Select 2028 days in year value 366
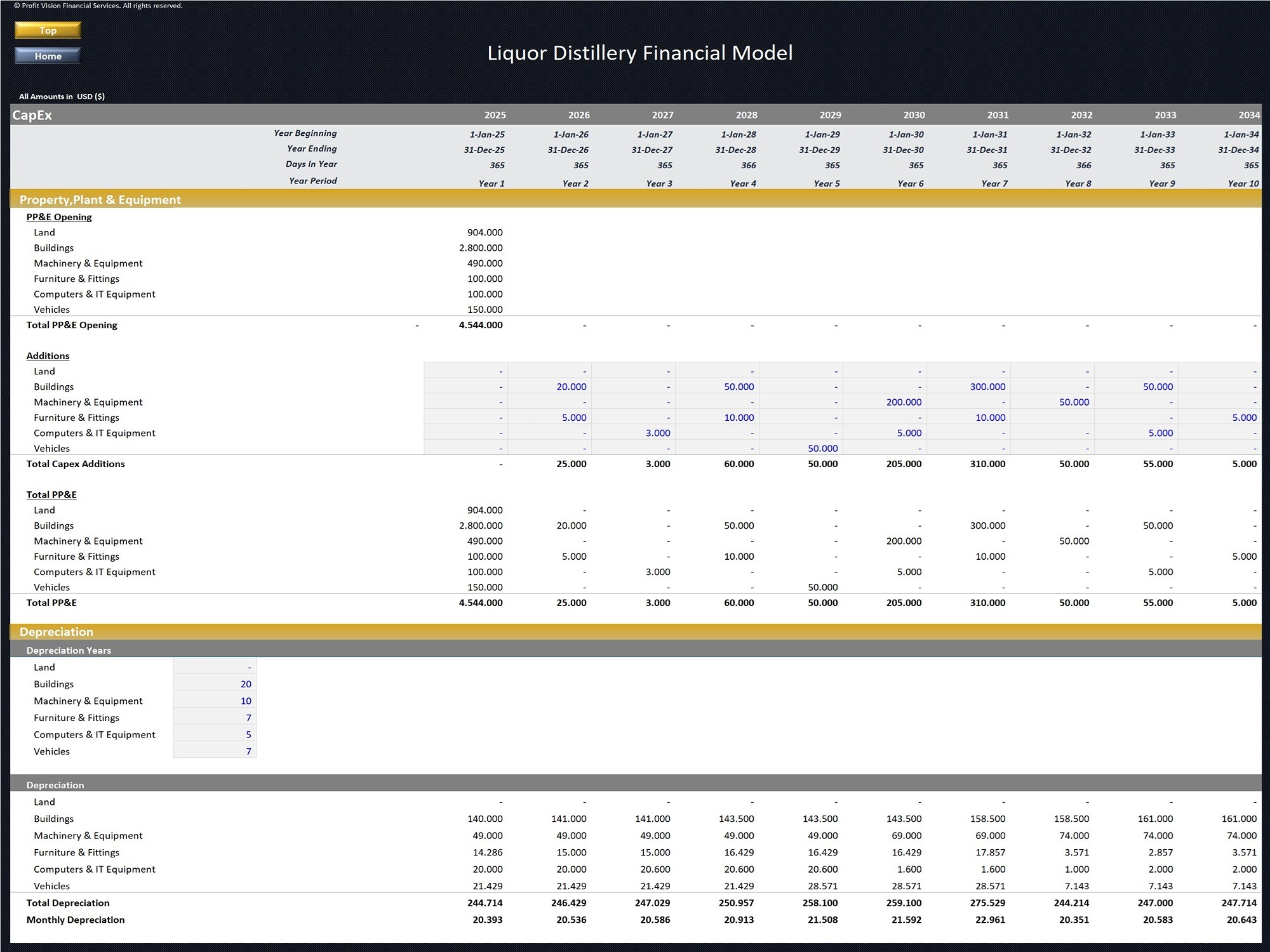The width and height of the screenshot is (1270, 952). click(748, 165)
